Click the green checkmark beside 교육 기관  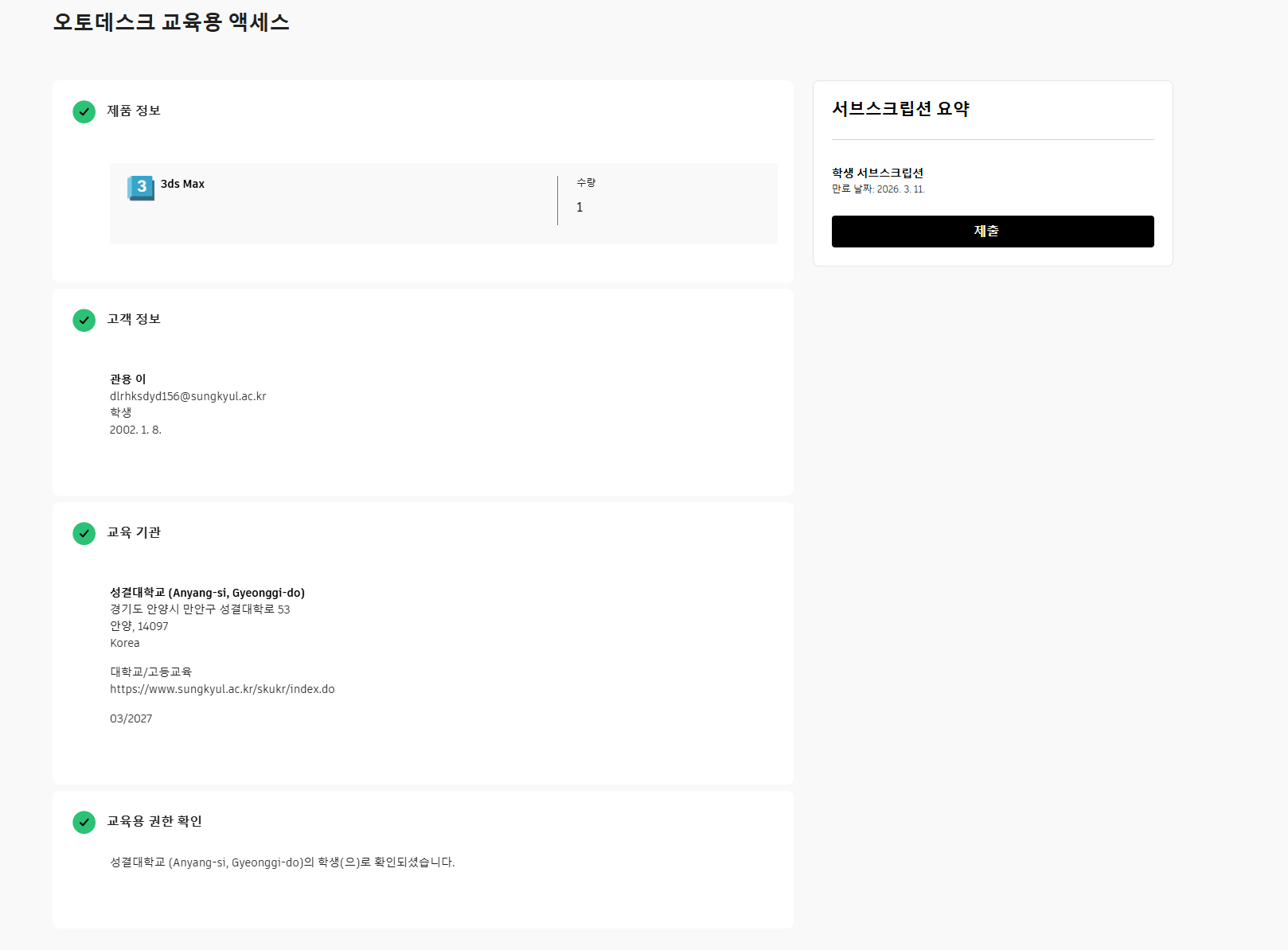pyautogui.click(x=84, y=534)
